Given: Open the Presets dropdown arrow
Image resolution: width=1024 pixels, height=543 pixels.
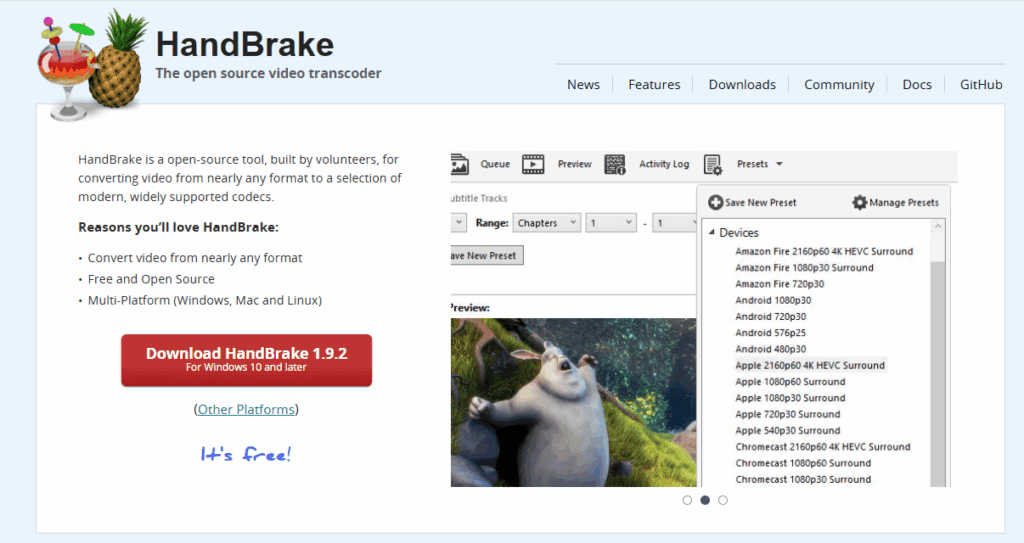Looking at the screenshot, I should pos(779,164).
